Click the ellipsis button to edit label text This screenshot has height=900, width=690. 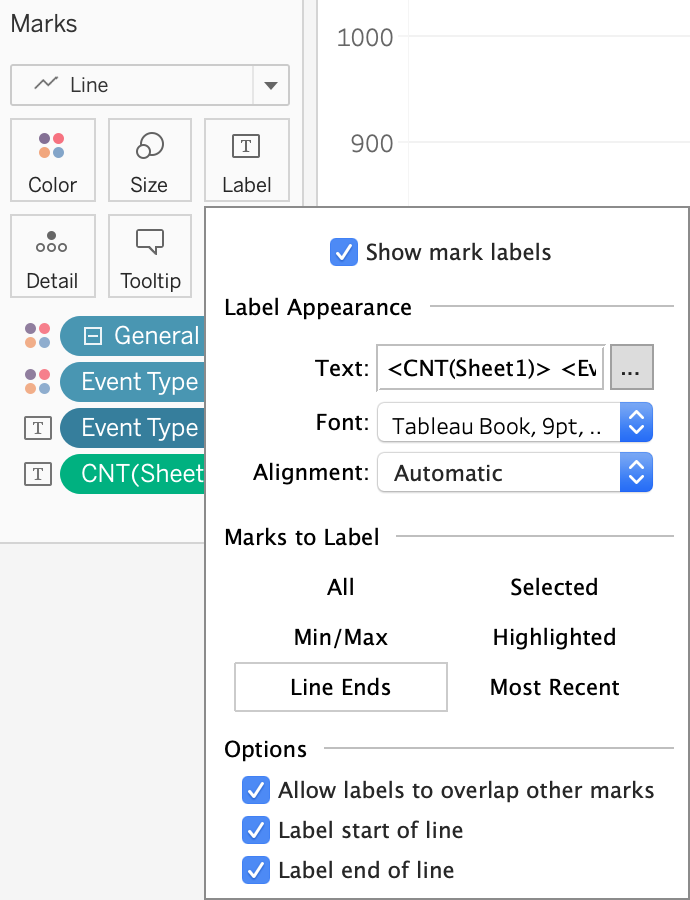[631, 369]
